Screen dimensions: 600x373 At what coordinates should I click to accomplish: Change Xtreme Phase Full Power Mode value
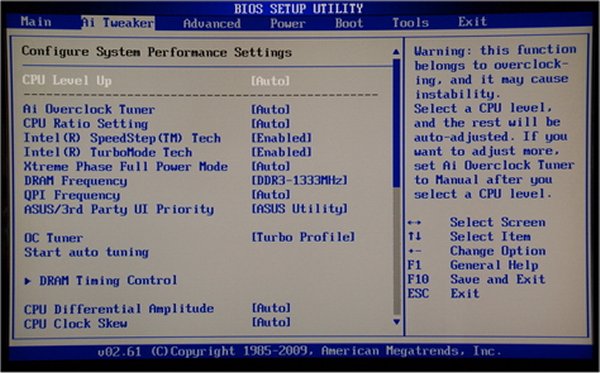click(270, 166)
